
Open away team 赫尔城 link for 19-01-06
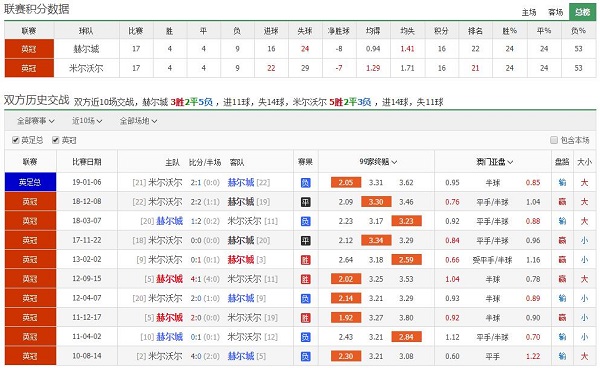pos(241,182)
